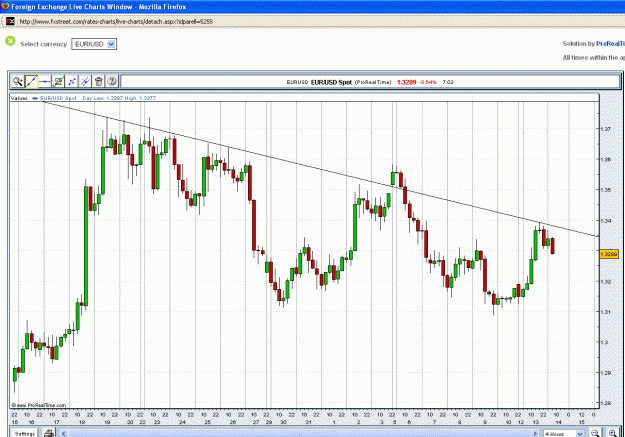Open the ProRealTime solution link

point(610,43)
